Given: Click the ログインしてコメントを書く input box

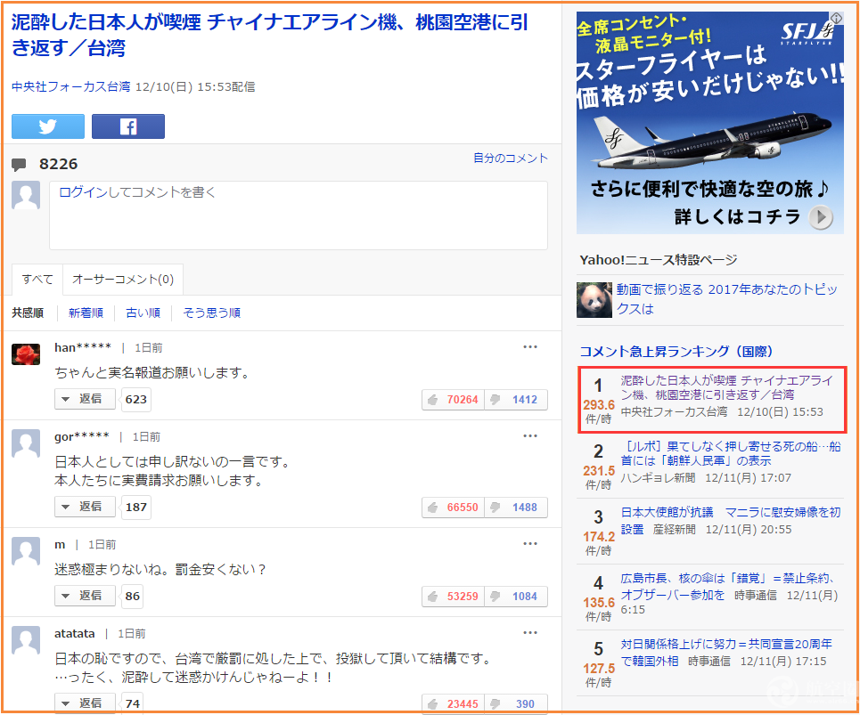Looking at the screenshot, I should coord(298,215).
